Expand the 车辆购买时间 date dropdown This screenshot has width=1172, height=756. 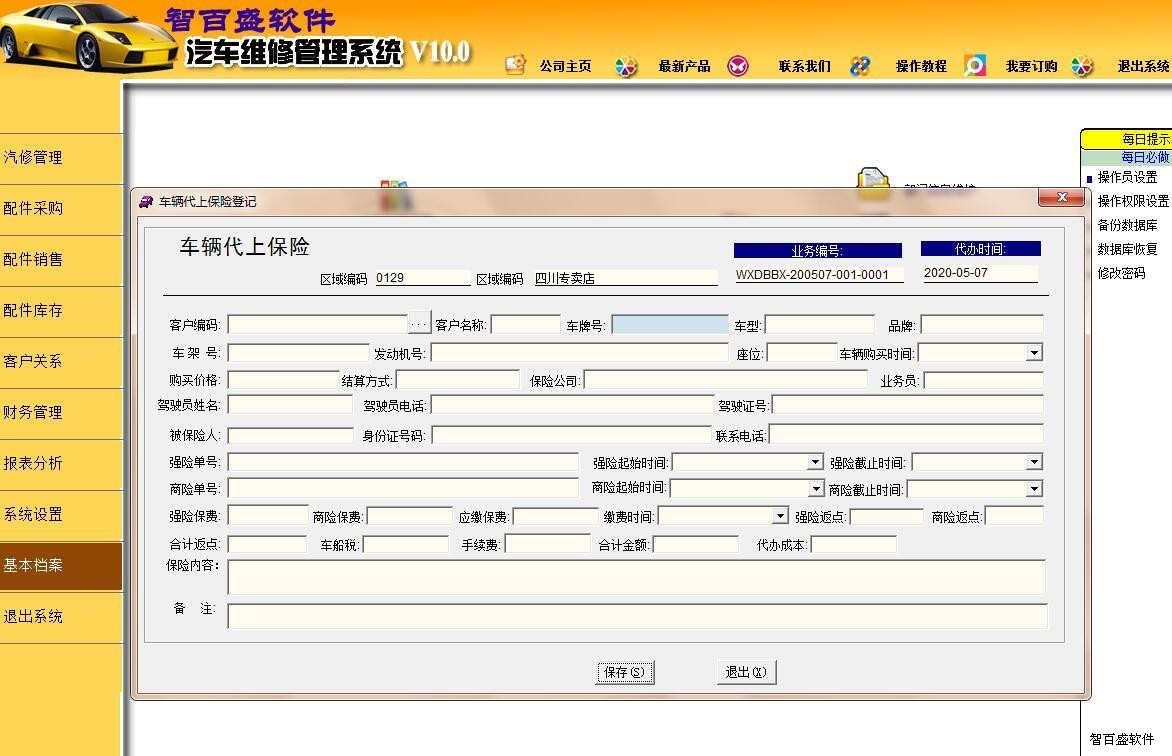[1034, 353]
